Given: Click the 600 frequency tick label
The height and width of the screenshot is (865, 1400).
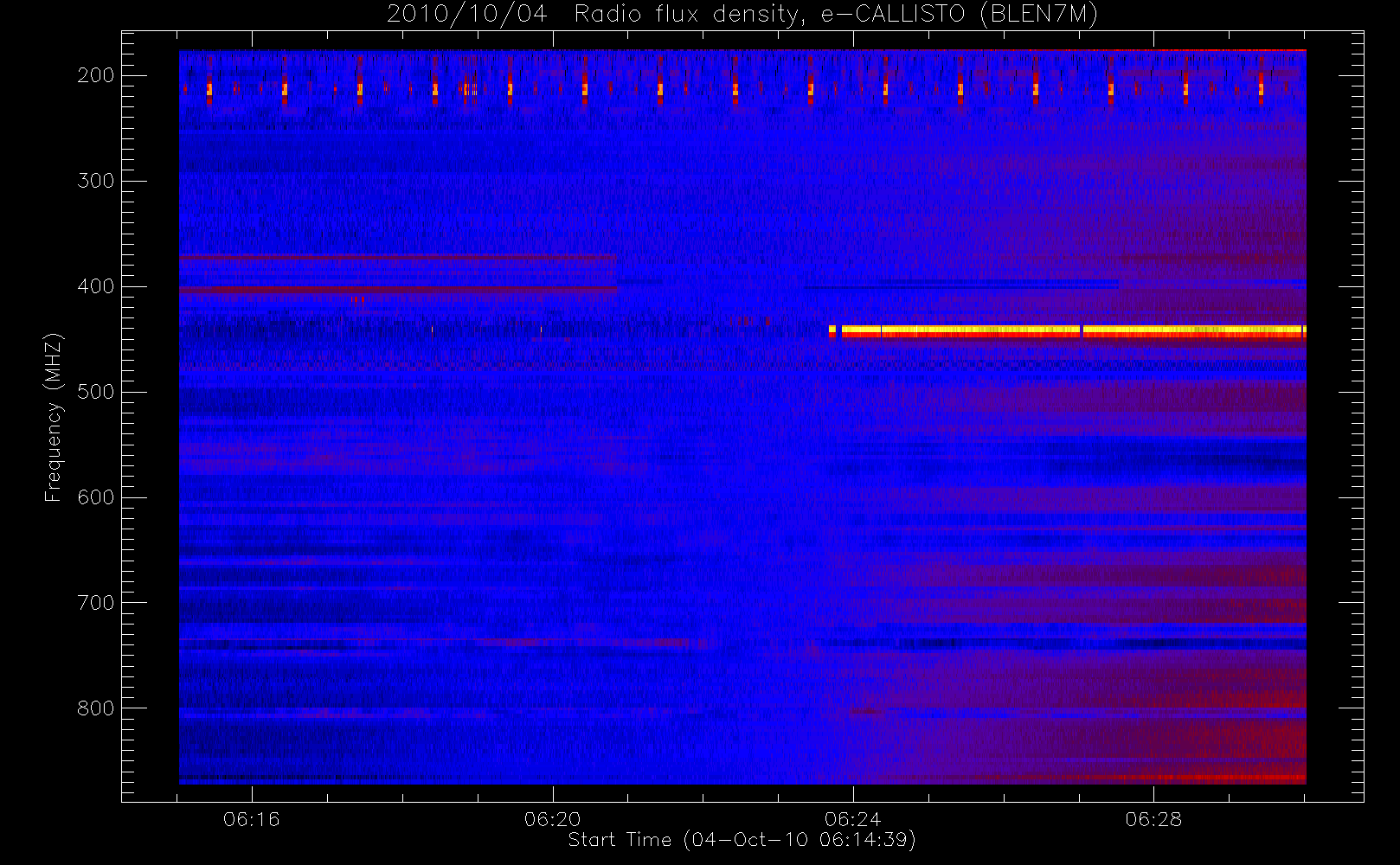Looking at the screenshot, I should (95, 497).
